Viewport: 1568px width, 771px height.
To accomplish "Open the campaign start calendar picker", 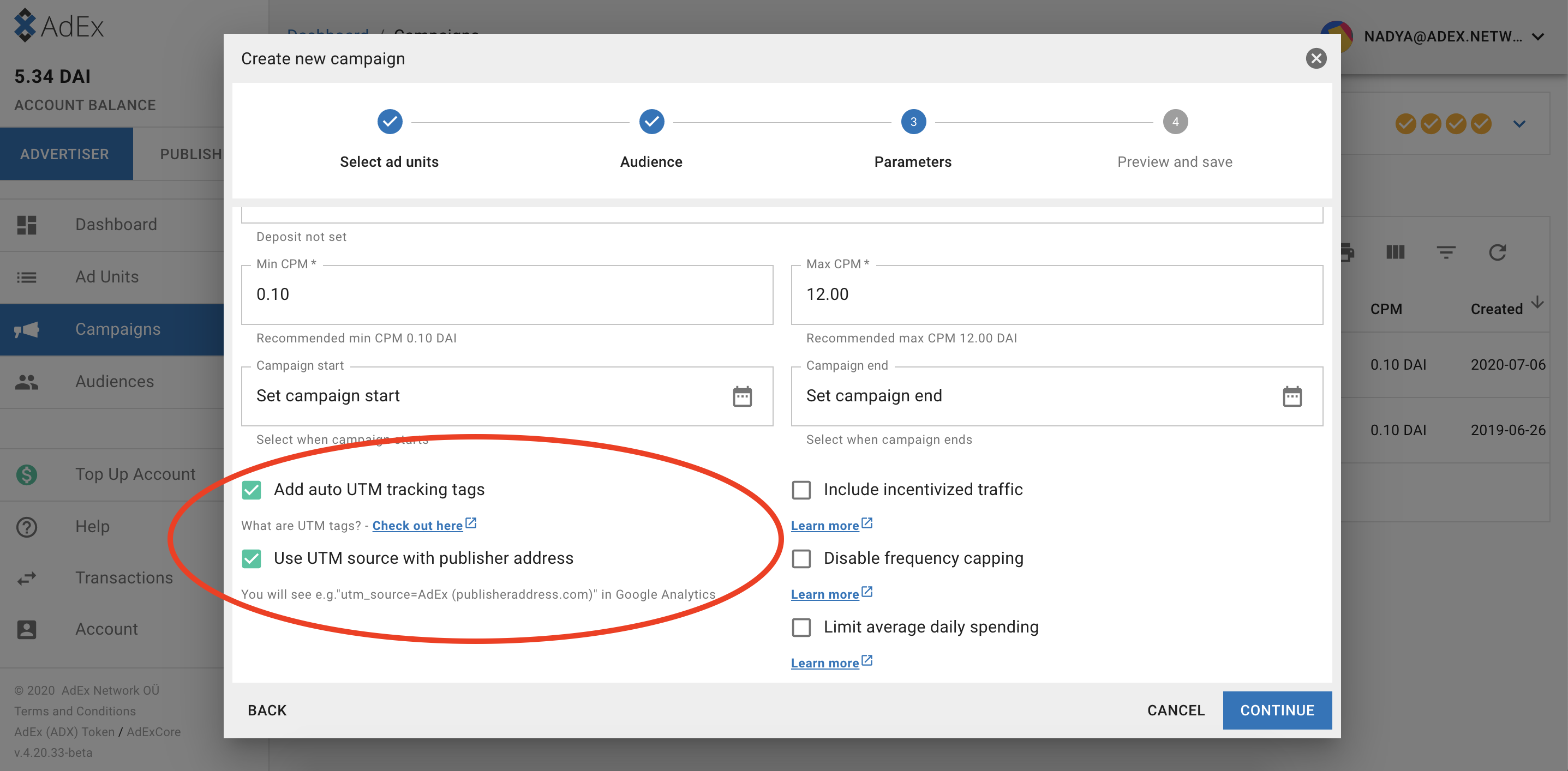I will (x=742, y=397).
